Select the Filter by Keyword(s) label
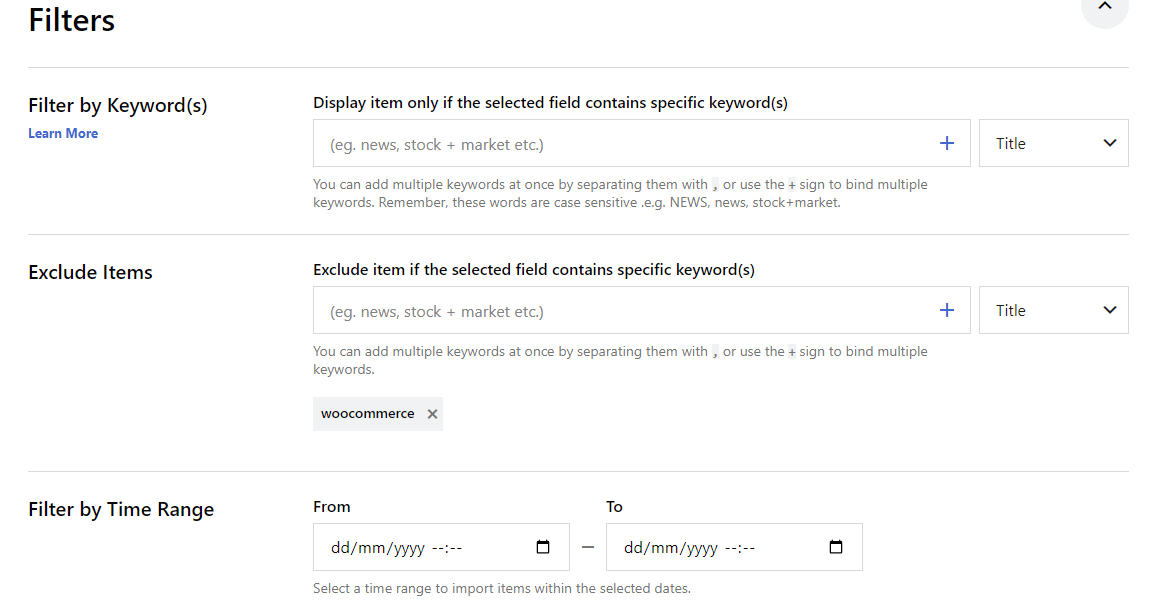The height and width of the screenshot is (601, 1153). click(x=116, y=105)
